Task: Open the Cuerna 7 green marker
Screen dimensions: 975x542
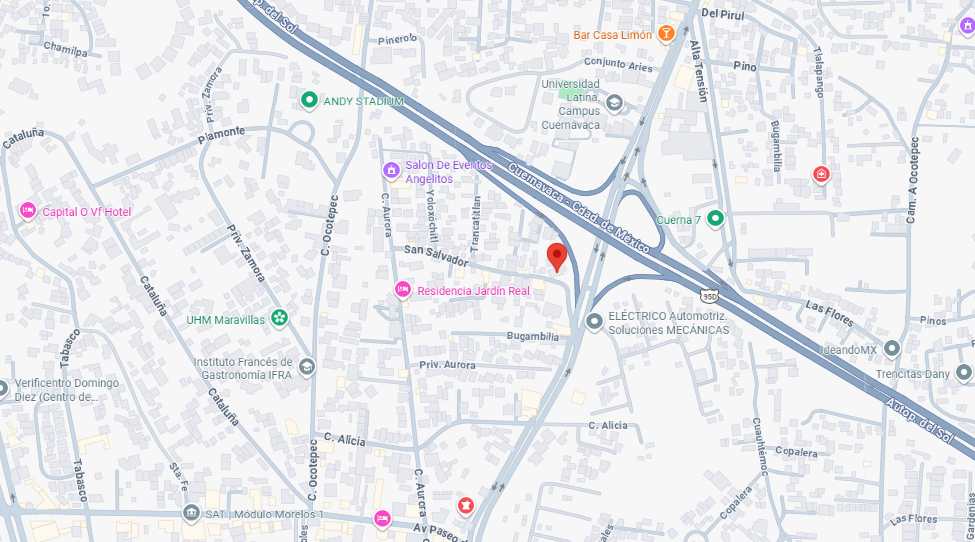Action: [715, 219]
